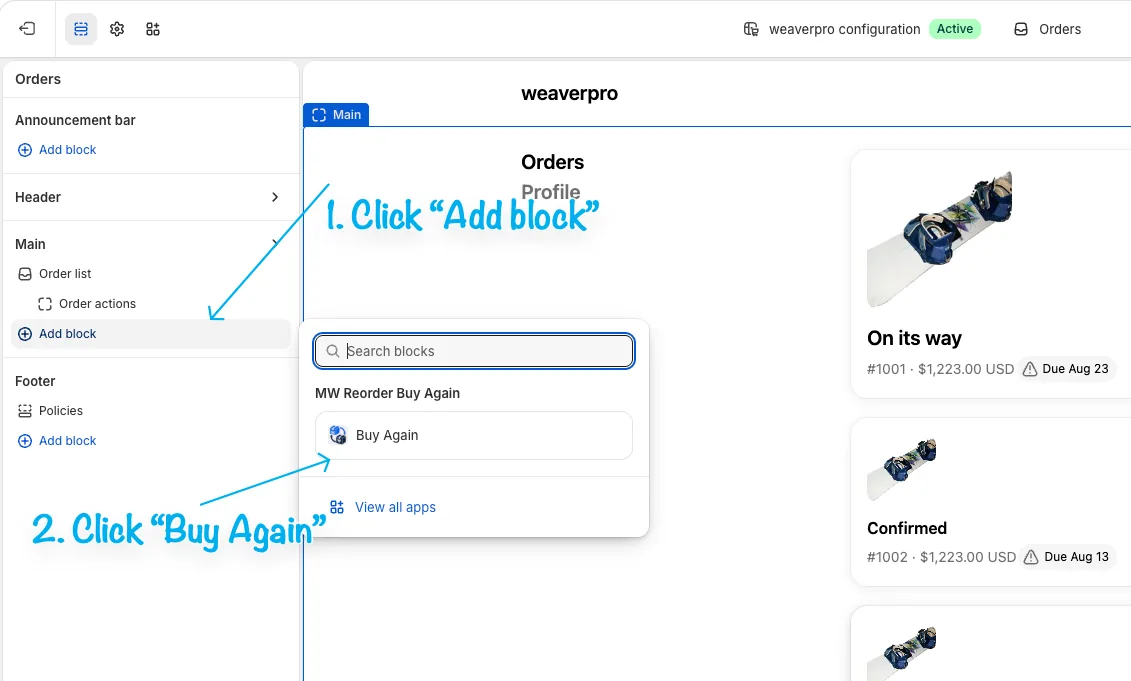Open the On its way order card title
This screenshot has height=681, width=1131.
[x=914, y=338]
